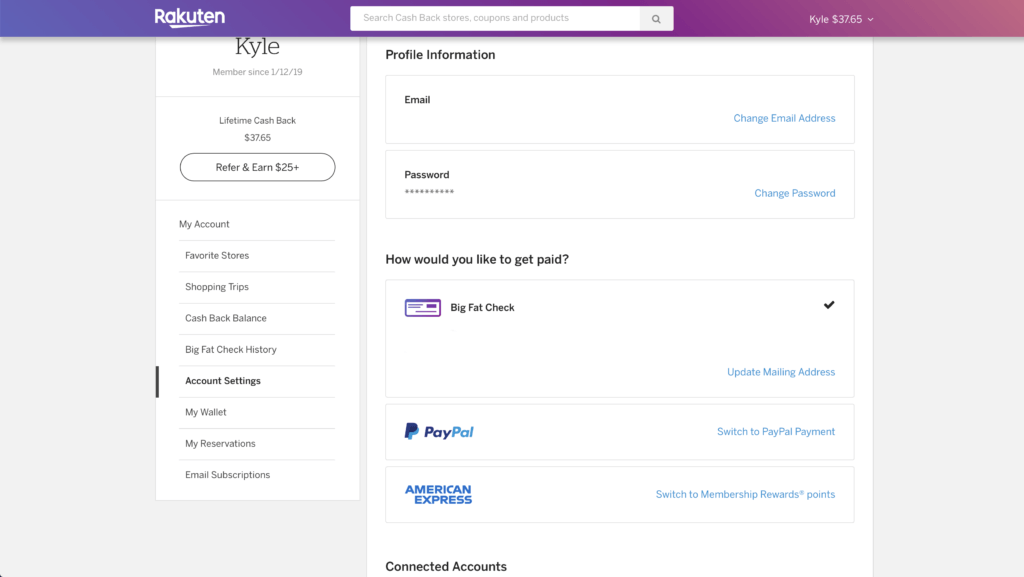The width and height of the screenshot is (1024, 577).
Task: Focus the Search Cash Back stores field
Action: click(495, 18)
